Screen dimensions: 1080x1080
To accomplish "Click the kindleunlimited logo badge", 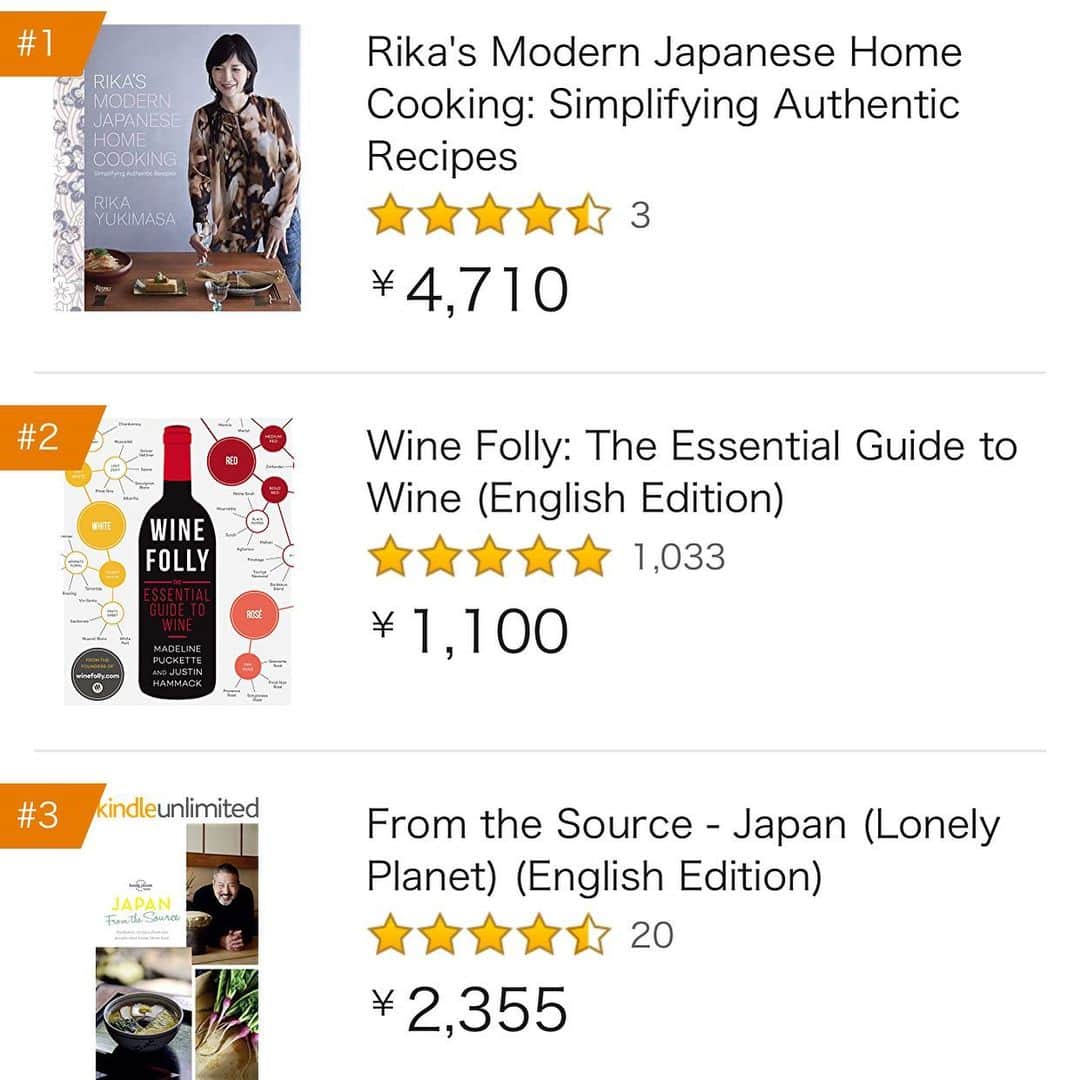I will tap(178, 808).
